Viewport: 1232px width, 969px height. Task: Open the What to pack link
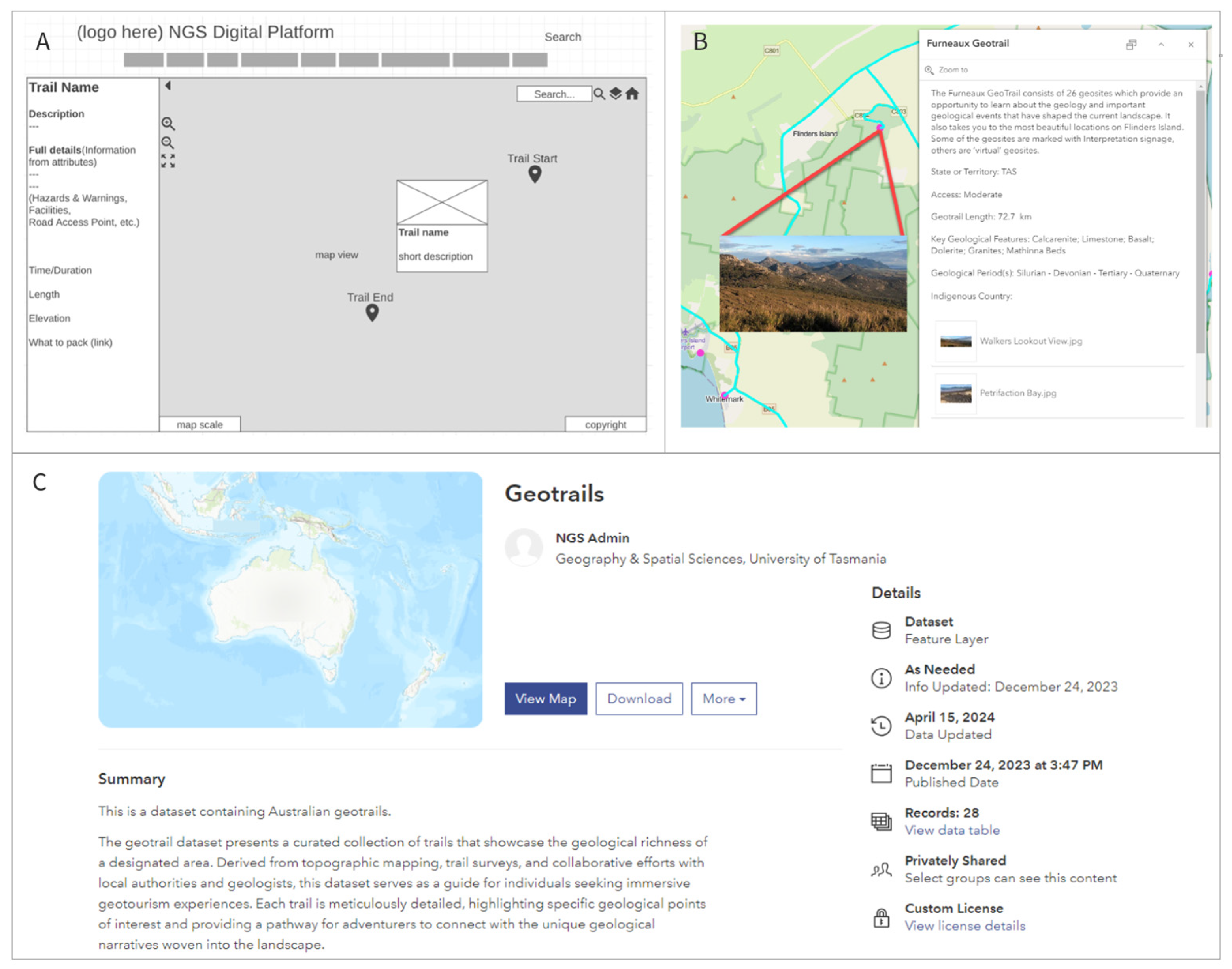(x=70, y=343)
